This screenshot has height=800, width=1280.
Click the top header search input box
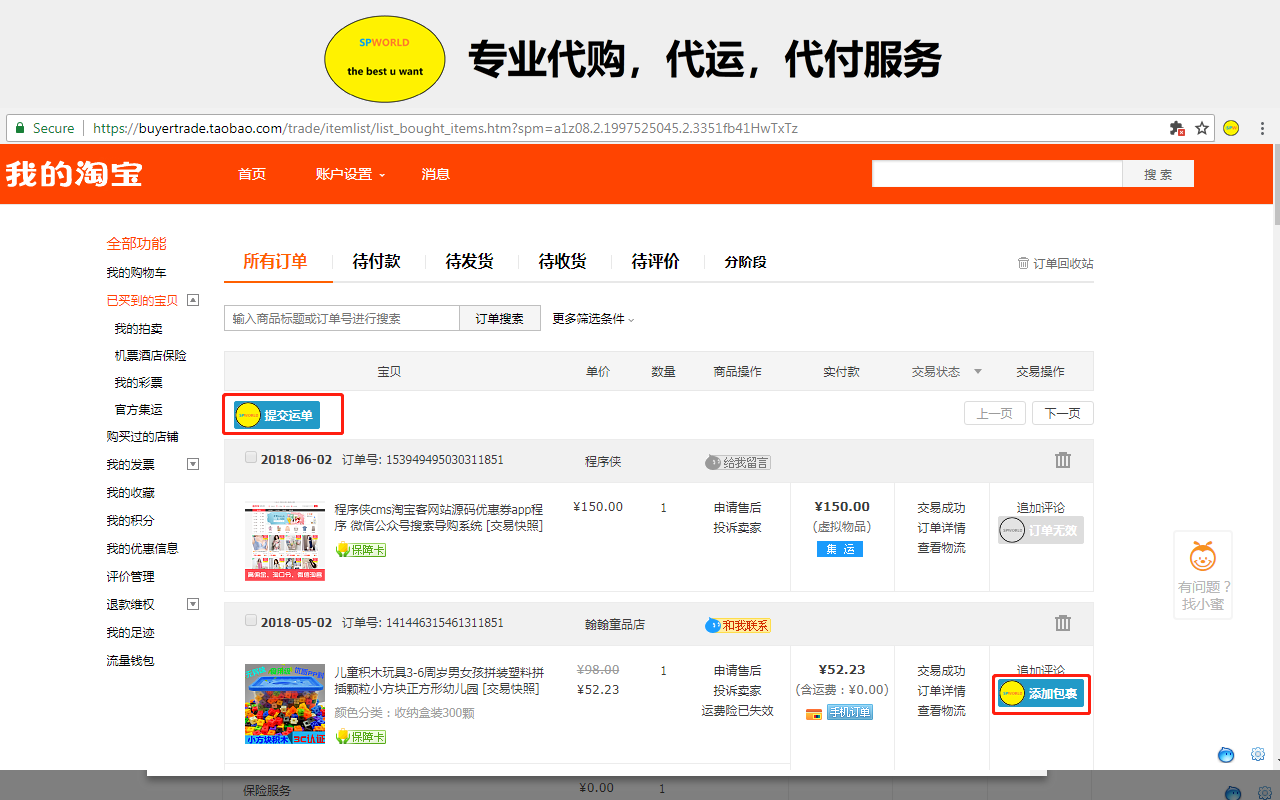[x=997, y=174]
